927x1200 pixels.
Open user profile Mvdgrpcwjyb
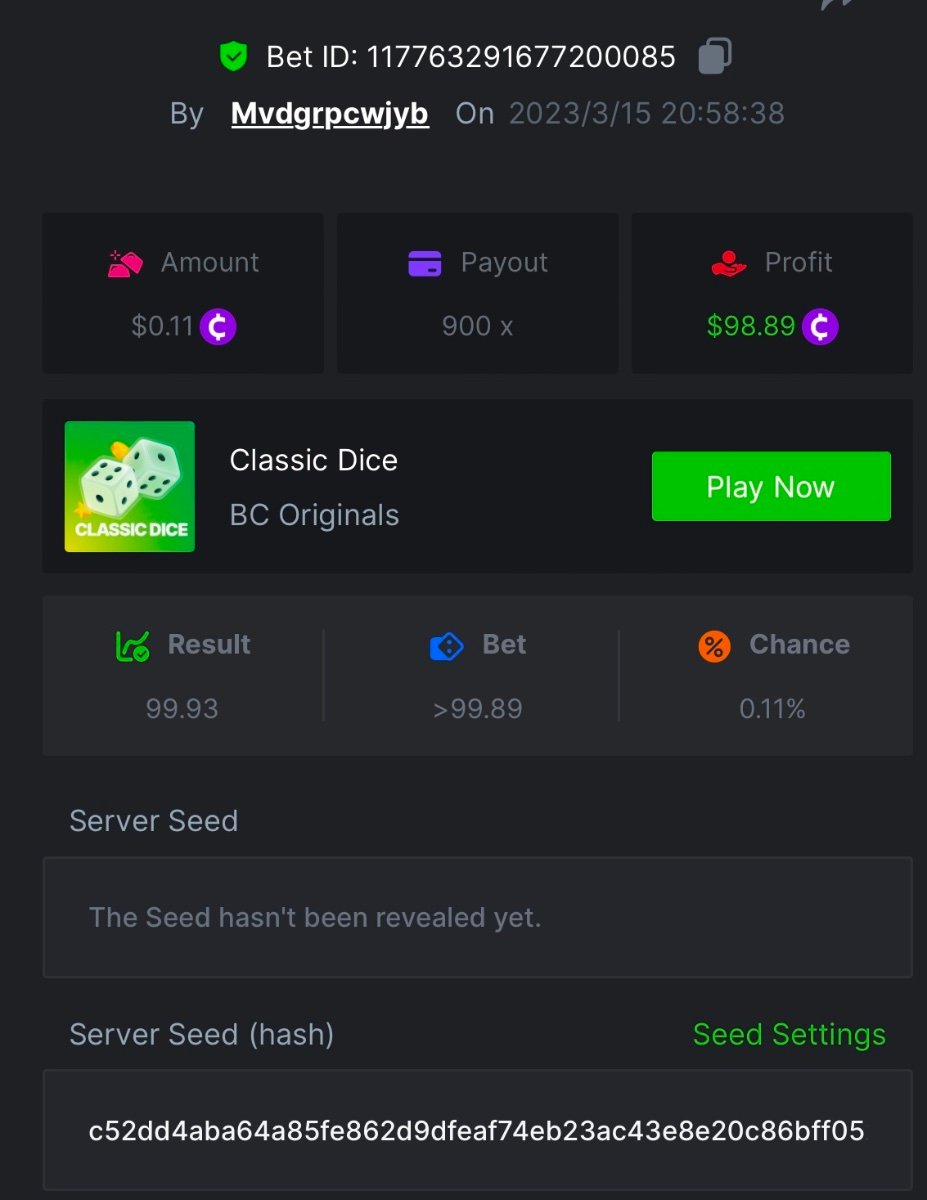pos(330,114)
